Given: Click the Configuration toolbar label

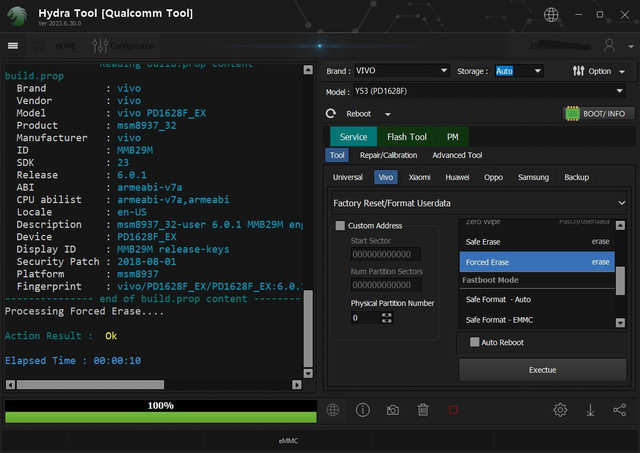Looking at the screenshot, I should tap(133, 46).
